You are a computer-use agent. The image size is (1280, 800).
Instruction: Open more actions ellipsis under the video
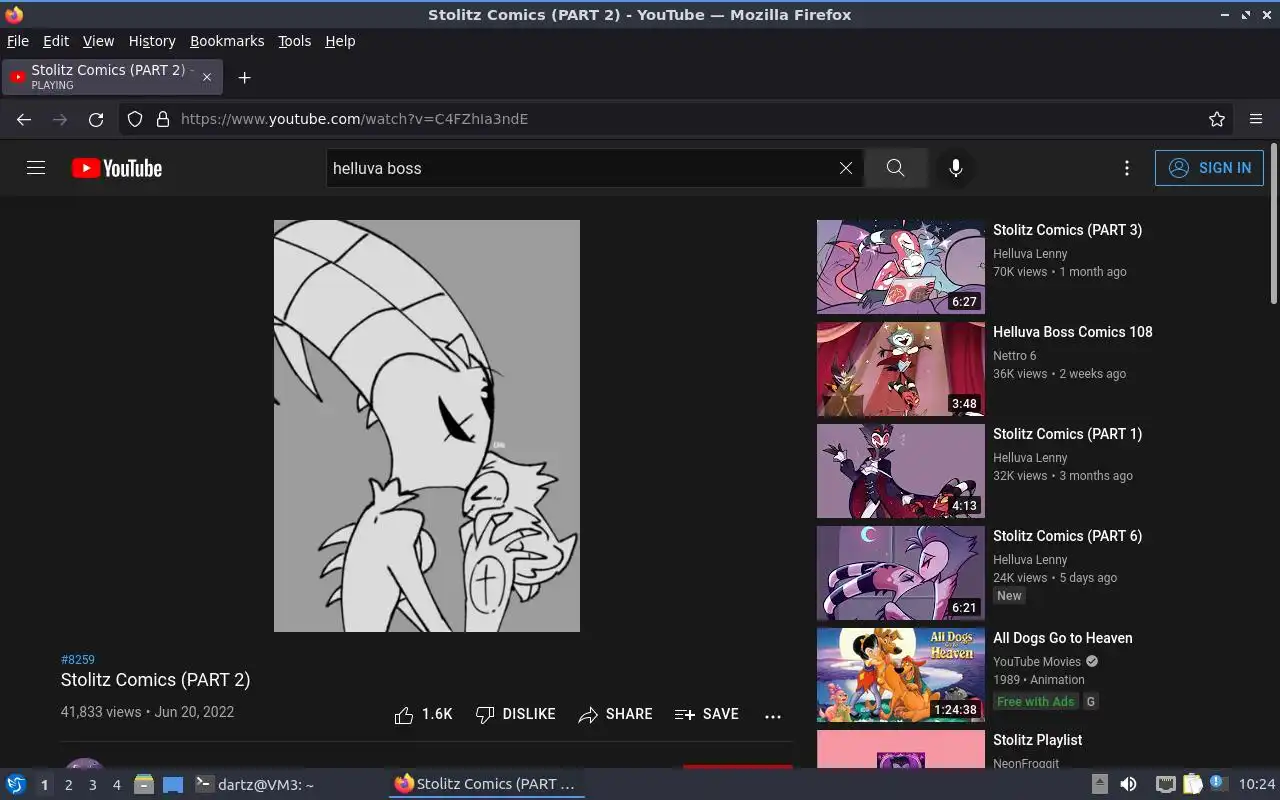click(772, 716)
